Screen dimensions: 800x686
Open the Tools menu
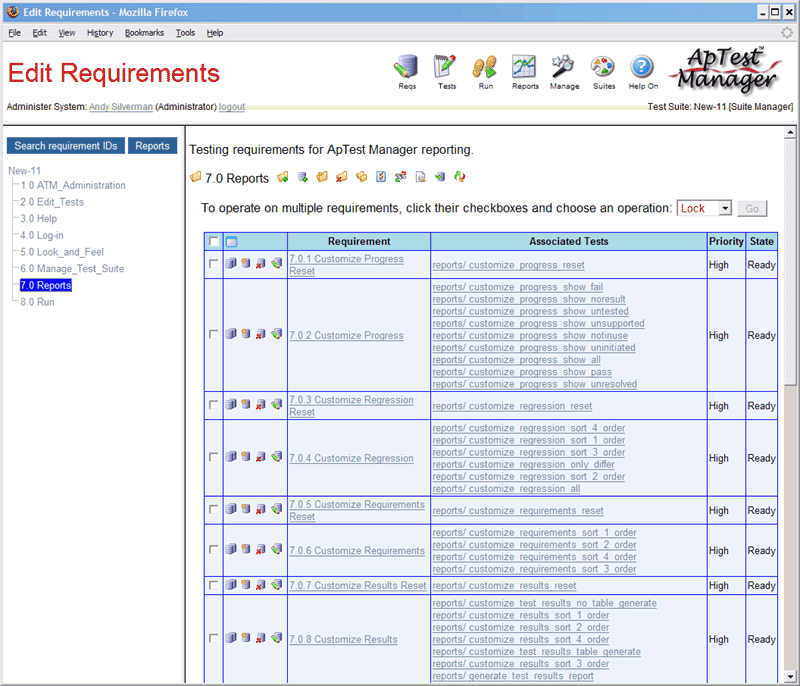pos(185,33)
